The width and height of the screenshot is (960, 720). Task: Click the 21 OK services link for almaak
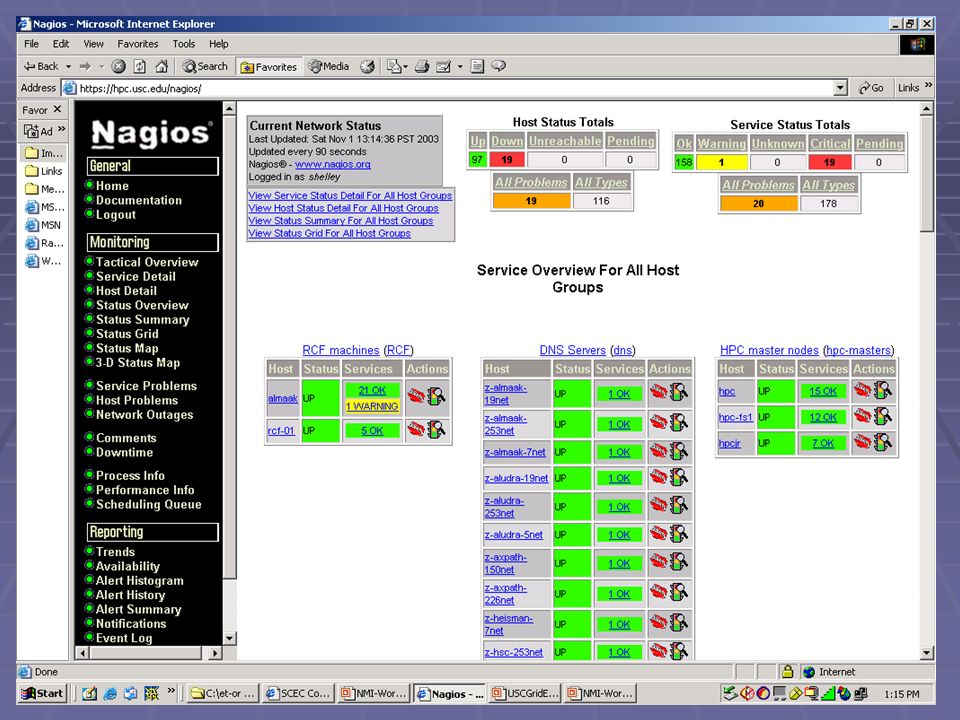click(x=372, y=390)
